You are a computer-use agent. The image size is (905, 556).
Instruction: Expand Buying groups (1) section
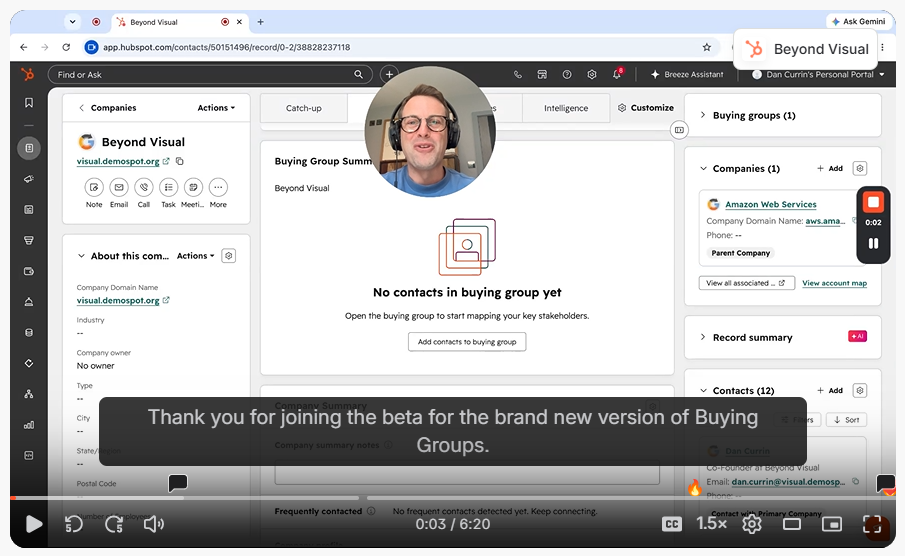point(702,115)
